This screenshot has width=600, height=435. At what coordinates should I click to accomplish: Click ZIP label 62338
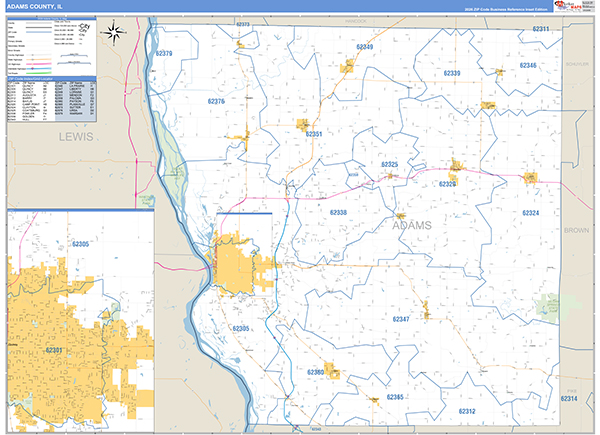(338, 212)
